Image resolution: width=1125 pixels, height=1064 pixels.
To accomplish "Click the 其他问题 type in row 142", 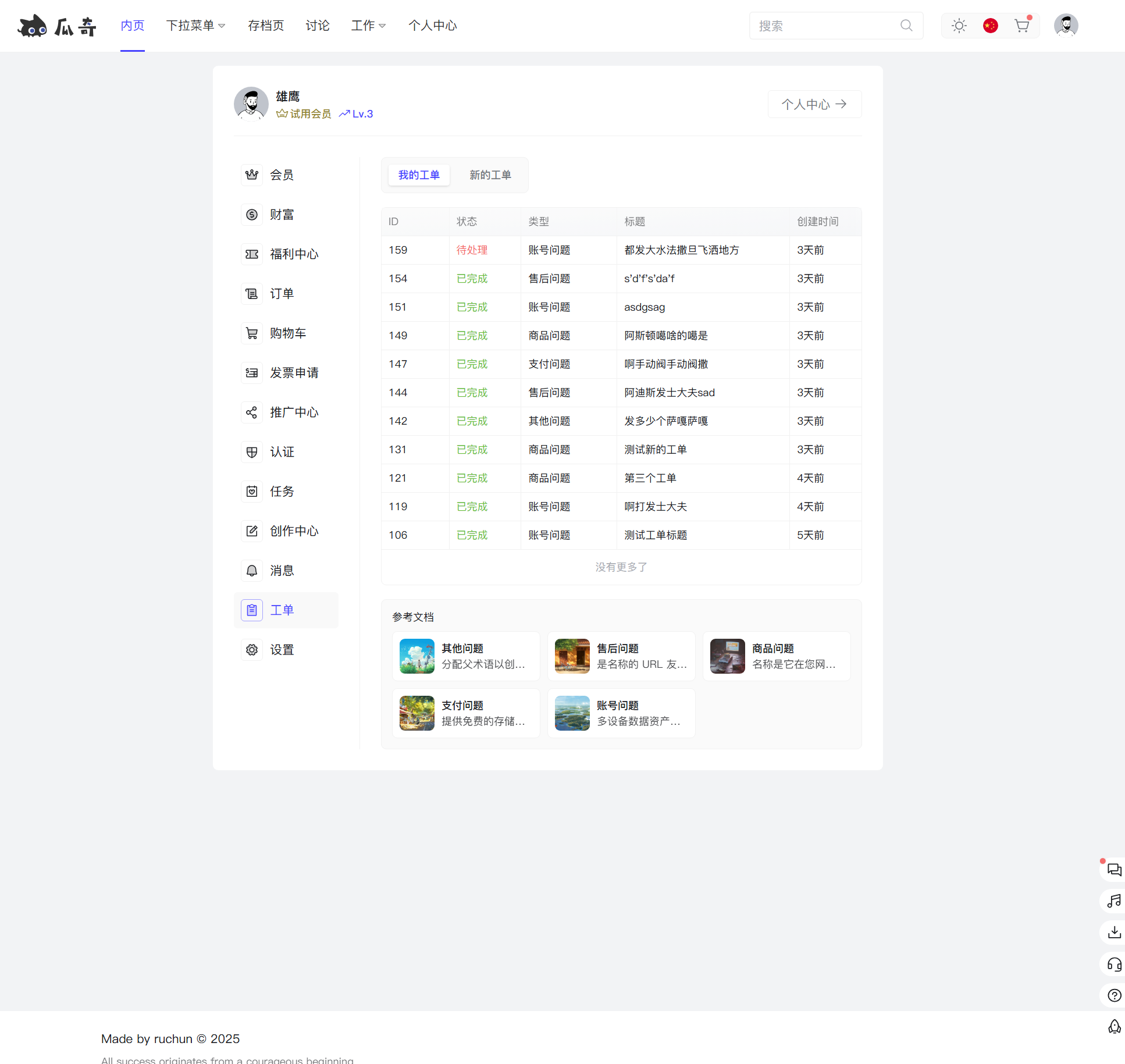I will (549, 421).
